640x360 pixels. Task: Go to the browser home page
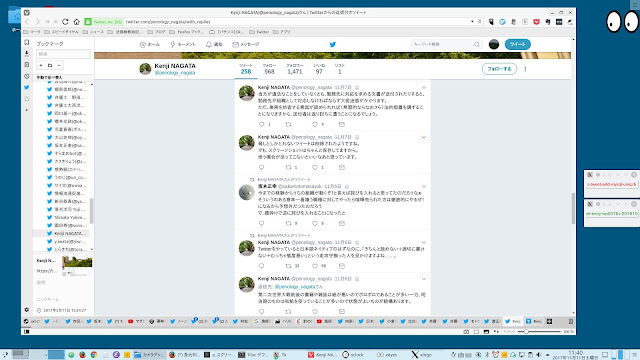(76, 22)
